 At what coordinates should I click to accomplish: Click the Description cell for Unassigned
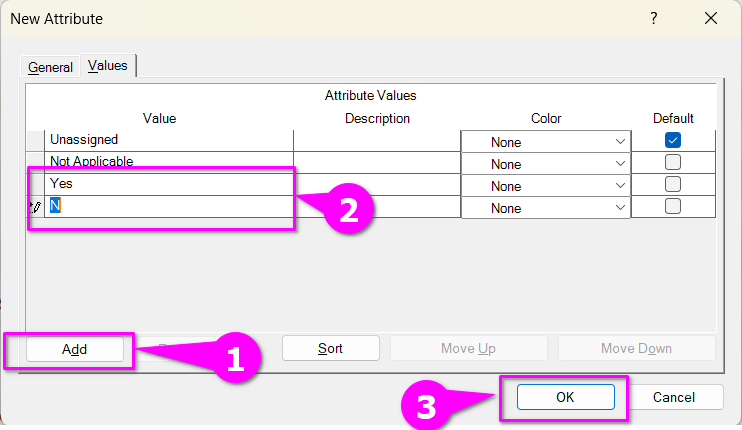point(376,141)
